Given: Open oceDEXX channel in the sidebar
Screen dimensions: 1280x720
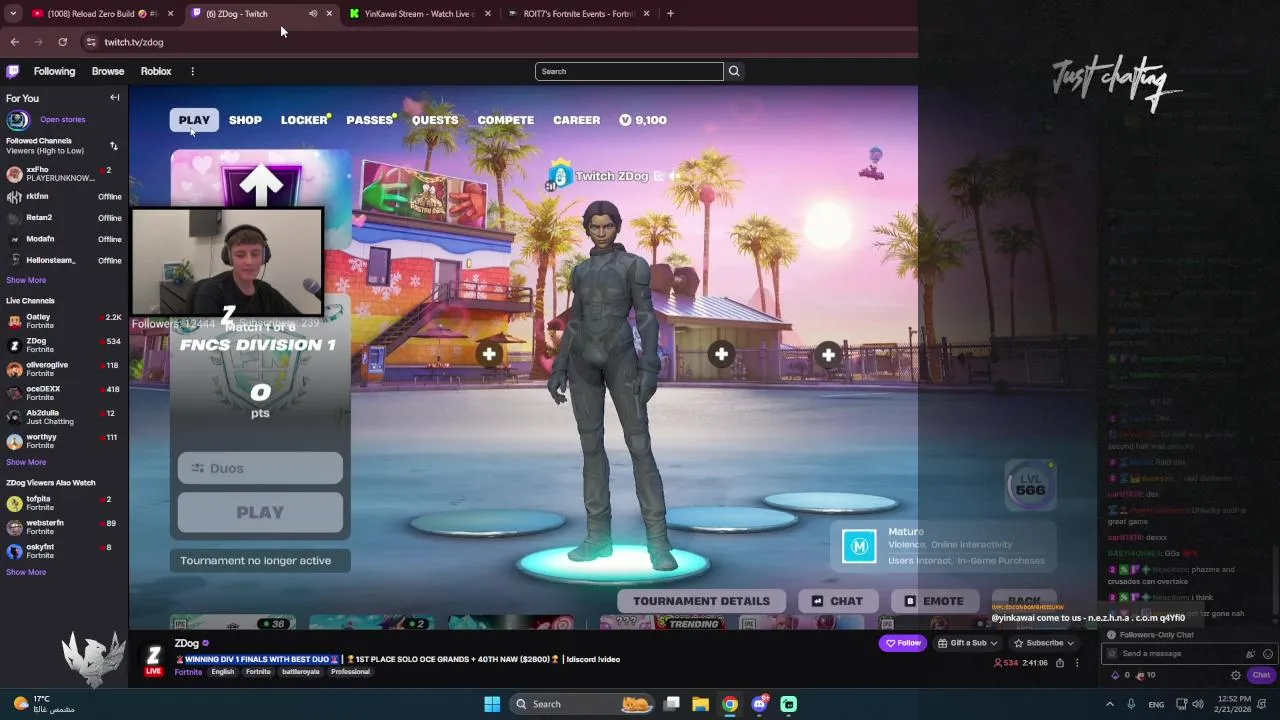Looking at the screenshot, I should click(x=64, y=393).
